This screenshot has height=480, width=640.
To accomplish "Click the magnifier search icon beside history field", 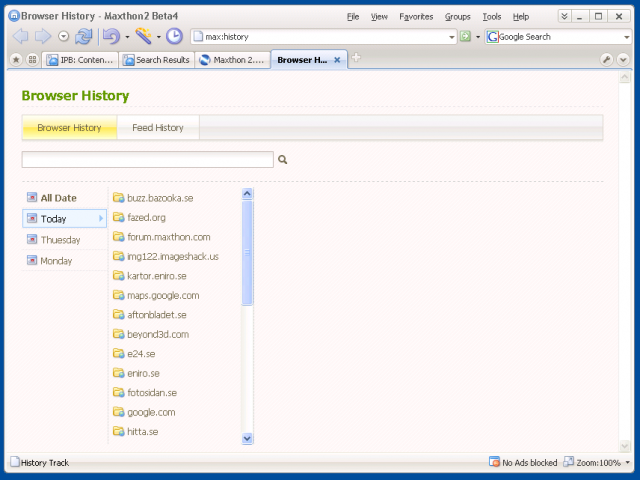I will (283, 159).
